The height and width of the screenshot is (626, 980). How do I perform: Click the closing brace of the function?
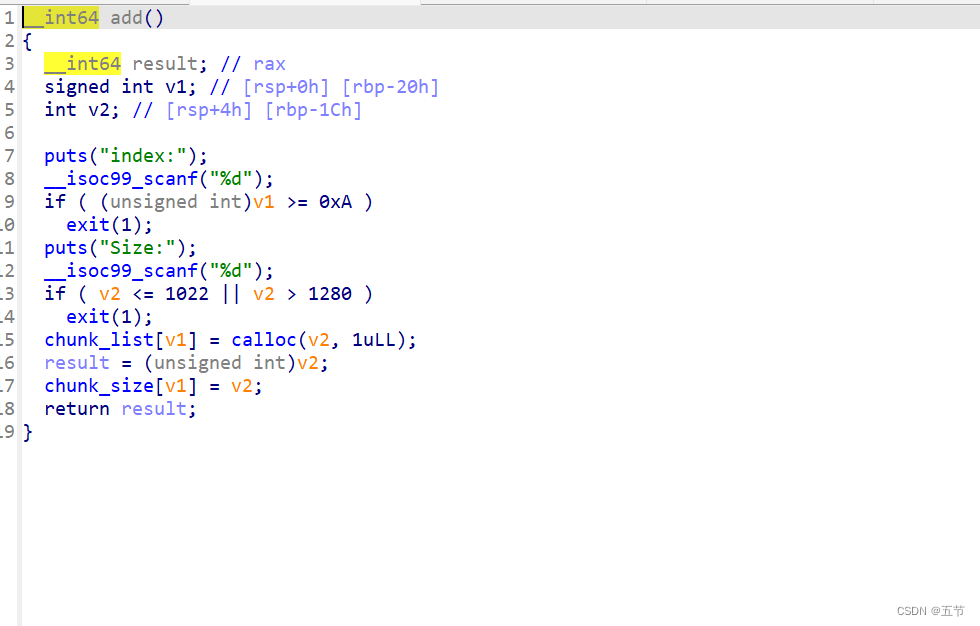click(x=28, y=432)
